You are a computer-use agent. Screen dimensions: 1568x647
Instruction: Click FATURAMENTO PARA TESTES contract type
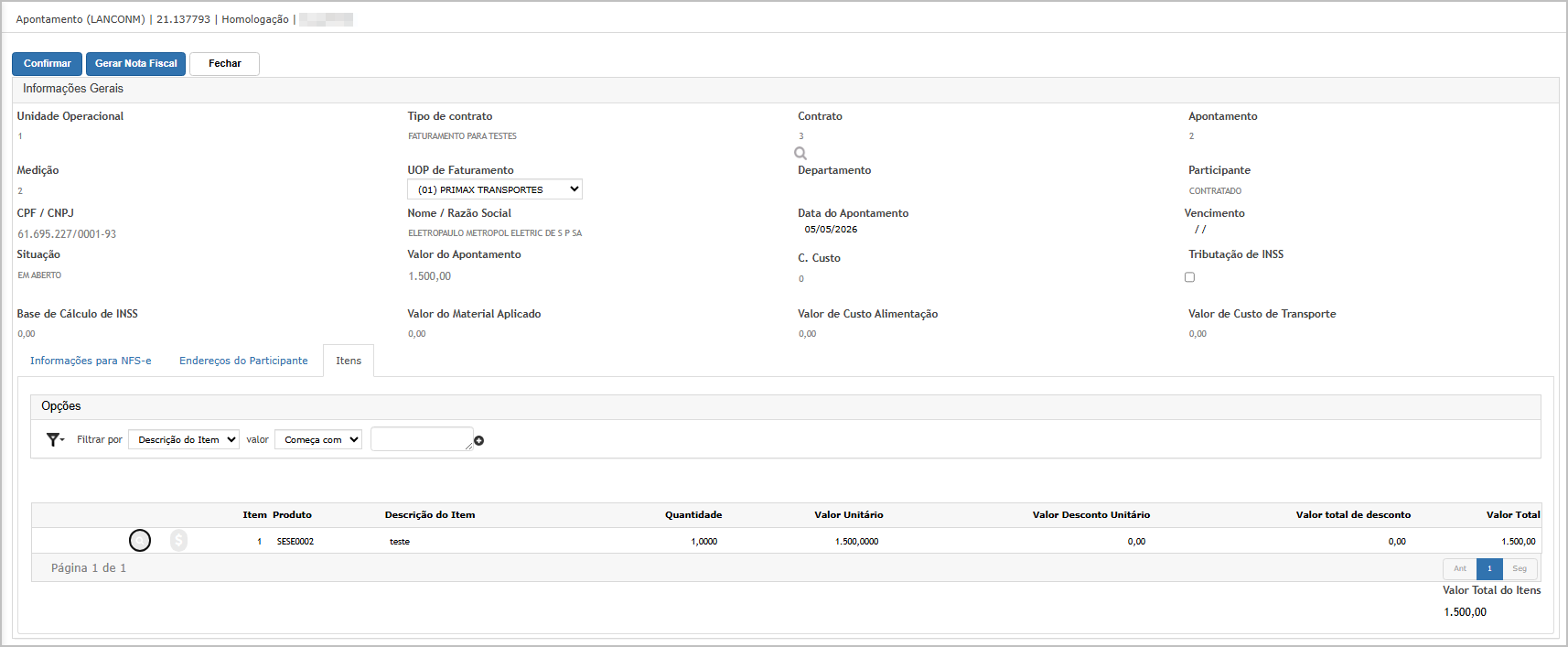point(462,136)
